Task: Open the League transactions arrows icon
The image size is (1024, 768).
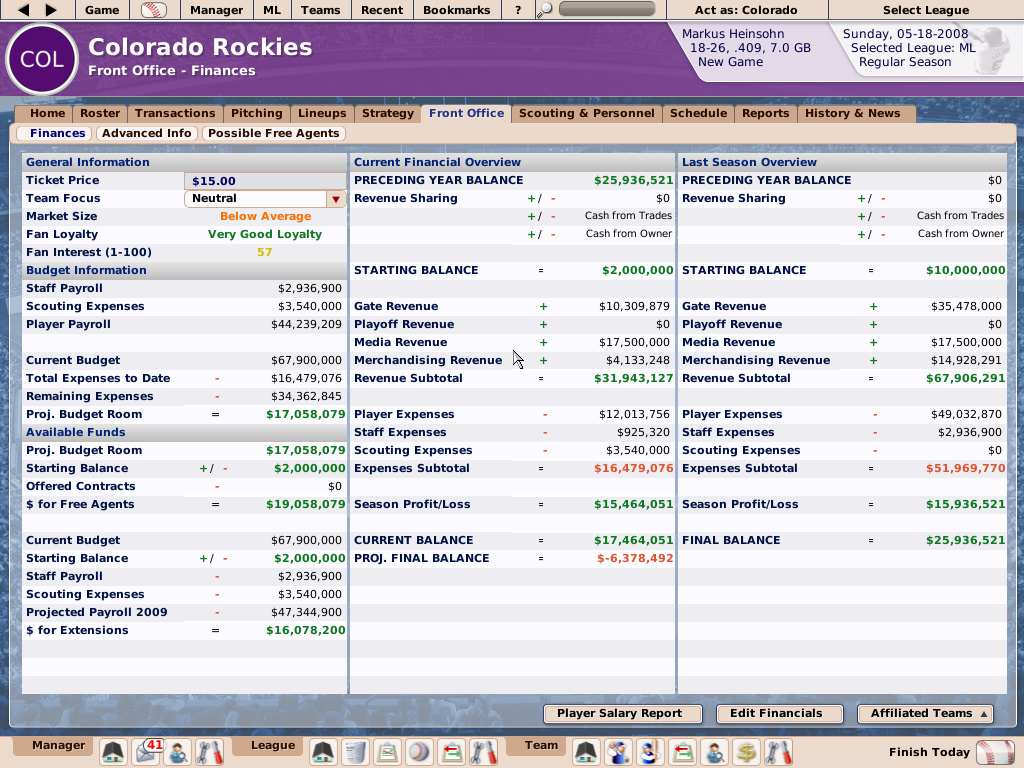Action: (x=452, y=752)
